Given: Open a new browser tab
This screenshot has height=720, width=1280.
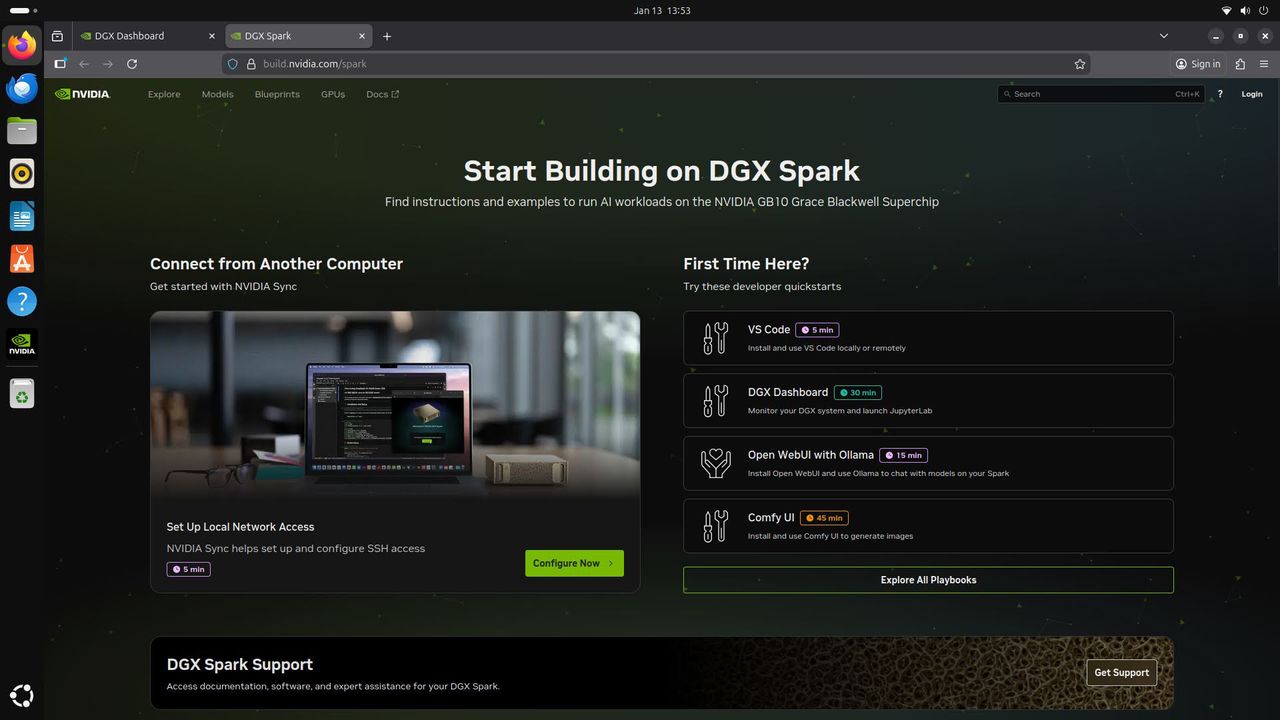Looking at the screenshot, I should click(387, 36).
